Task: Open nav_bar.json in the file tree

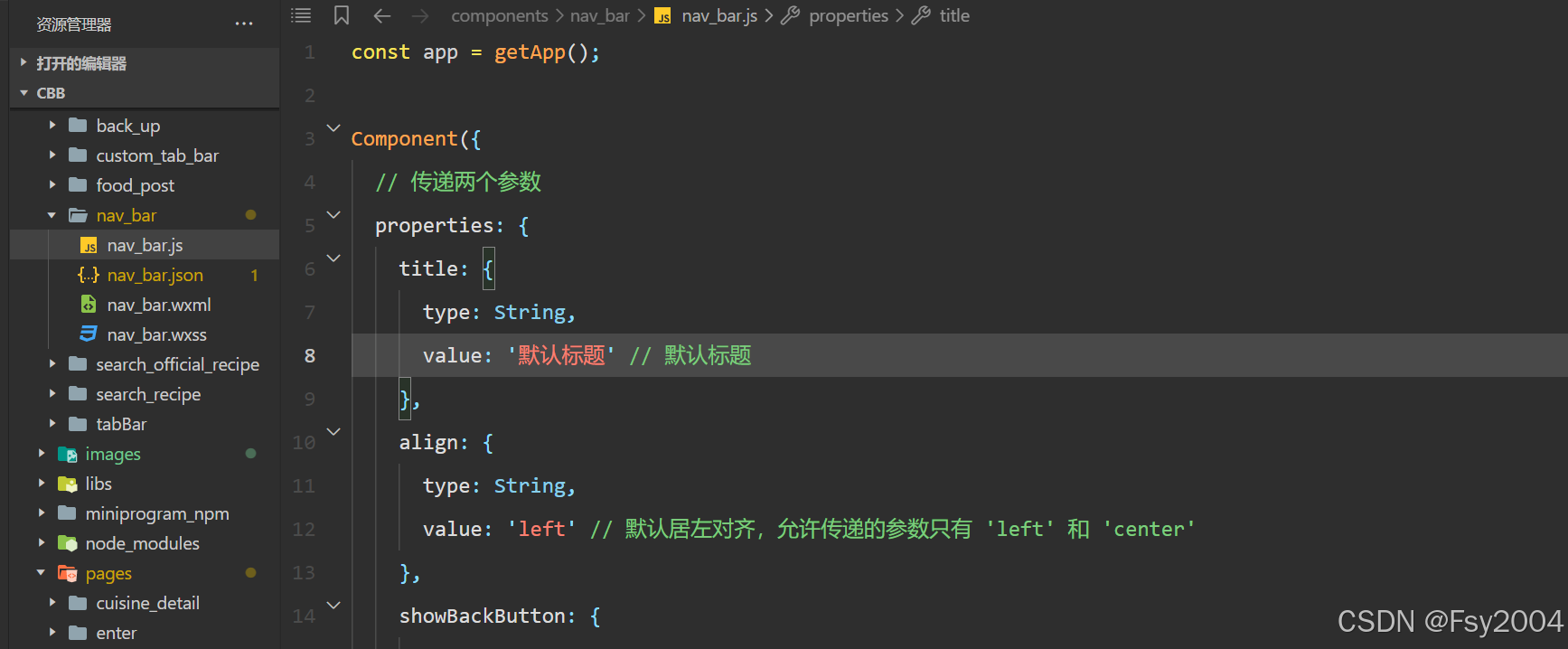Action: 155,275
